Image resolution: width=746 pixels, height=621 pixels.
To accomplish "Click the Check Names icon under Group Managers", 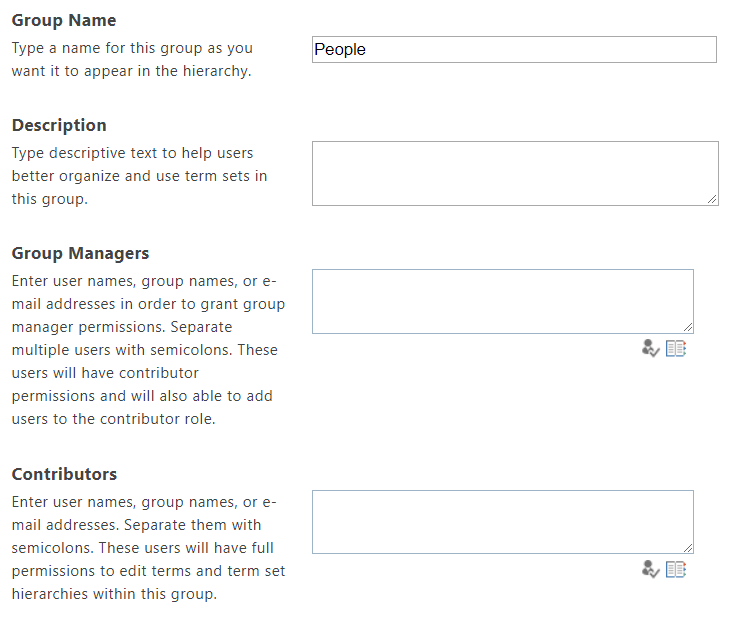I will pyautogui.click(x=650, y=348).
